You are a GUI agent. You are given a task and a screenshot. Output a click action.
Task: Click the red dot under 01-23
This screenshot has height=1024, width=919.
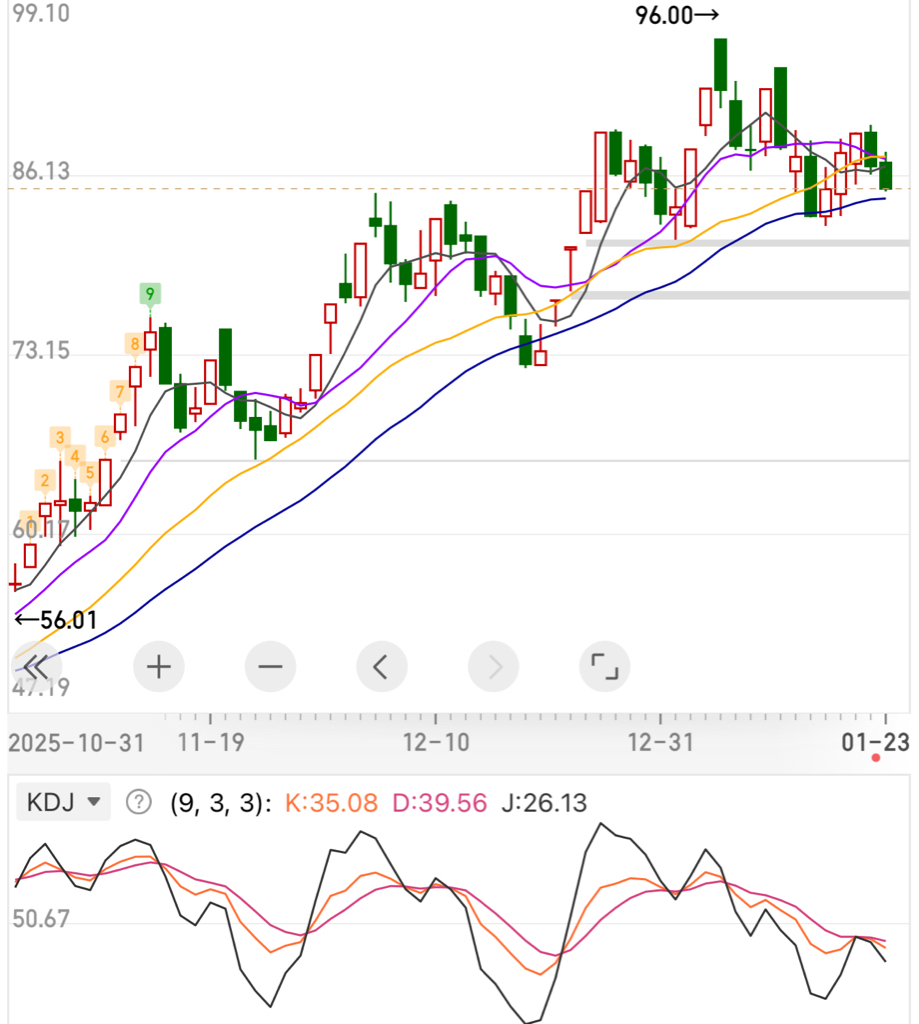(876, 758)
